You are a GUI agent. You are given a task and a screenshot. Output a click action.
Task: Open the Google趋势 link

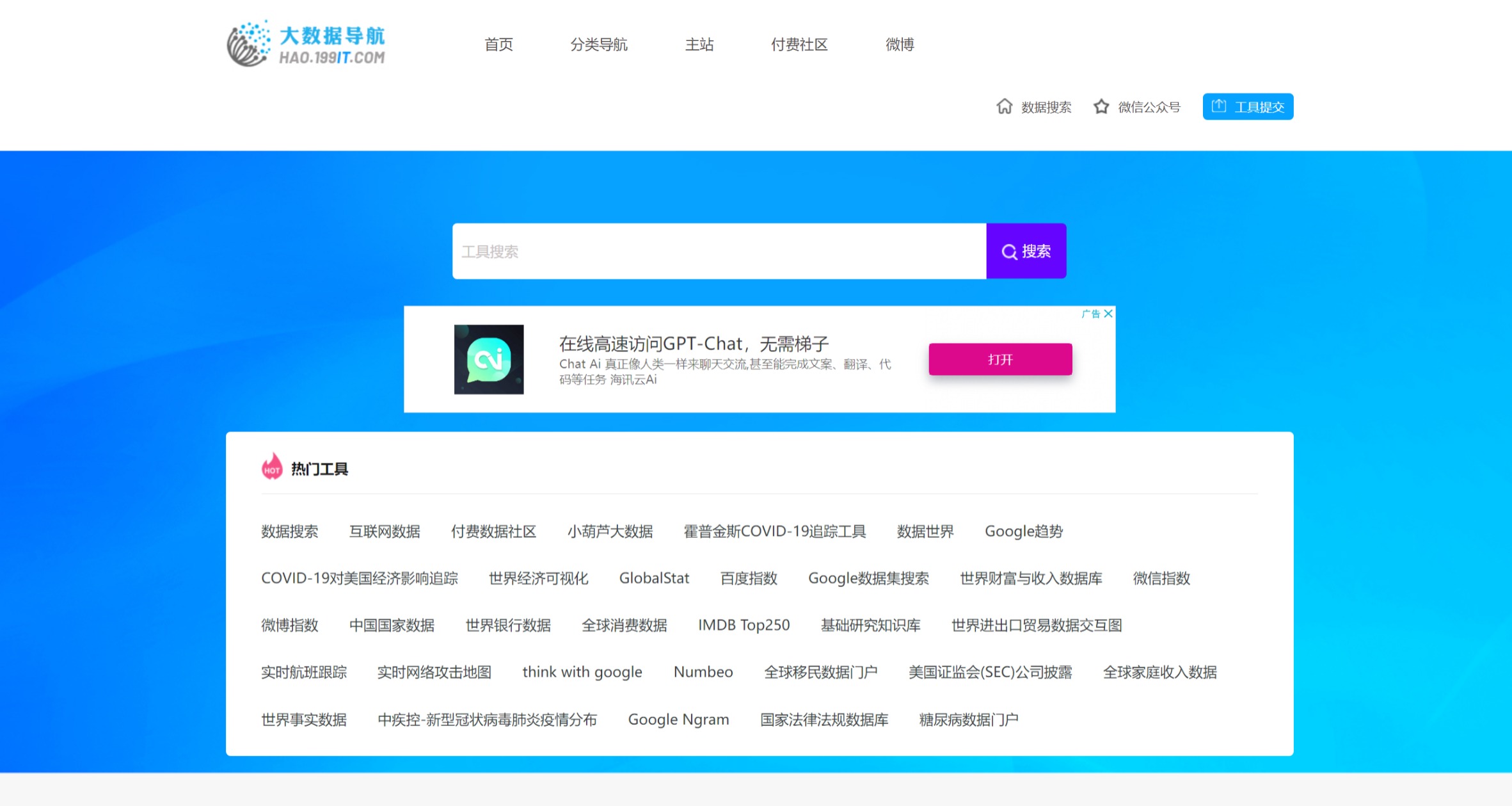[x=1023, y=531]
